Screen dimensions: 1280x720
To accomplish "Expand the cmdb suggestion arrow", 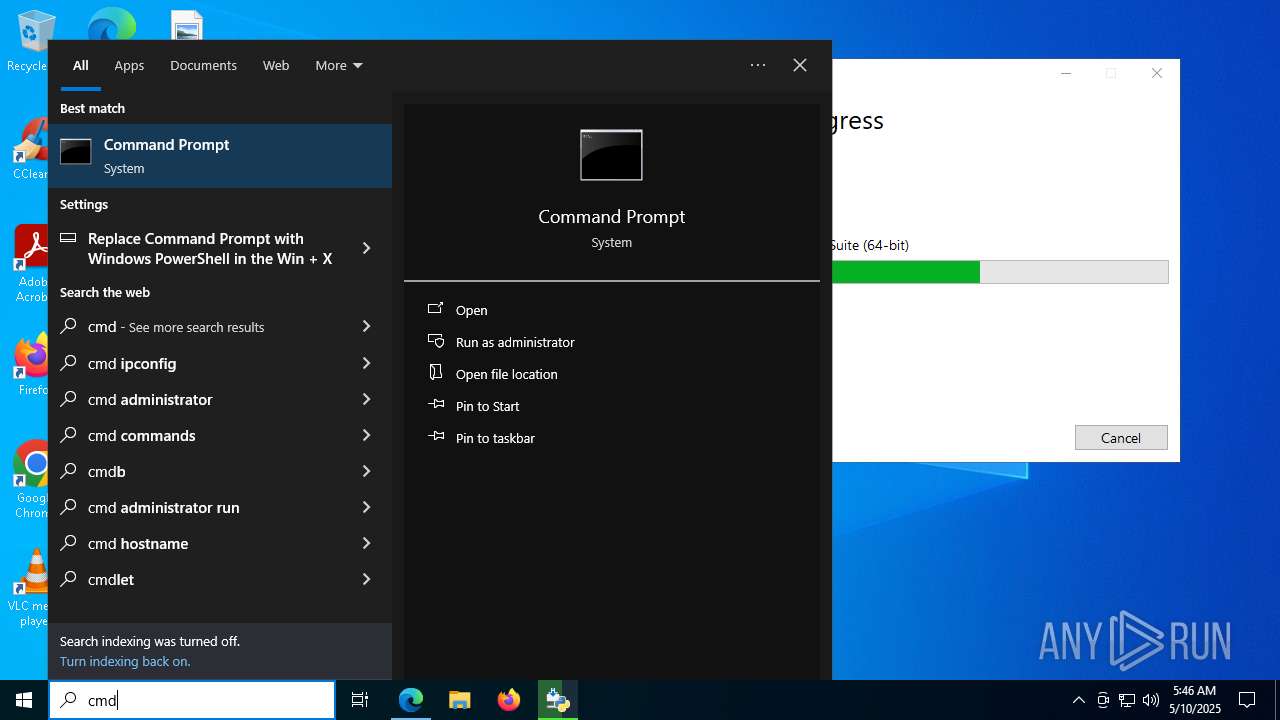I will [x=366, y=471].
